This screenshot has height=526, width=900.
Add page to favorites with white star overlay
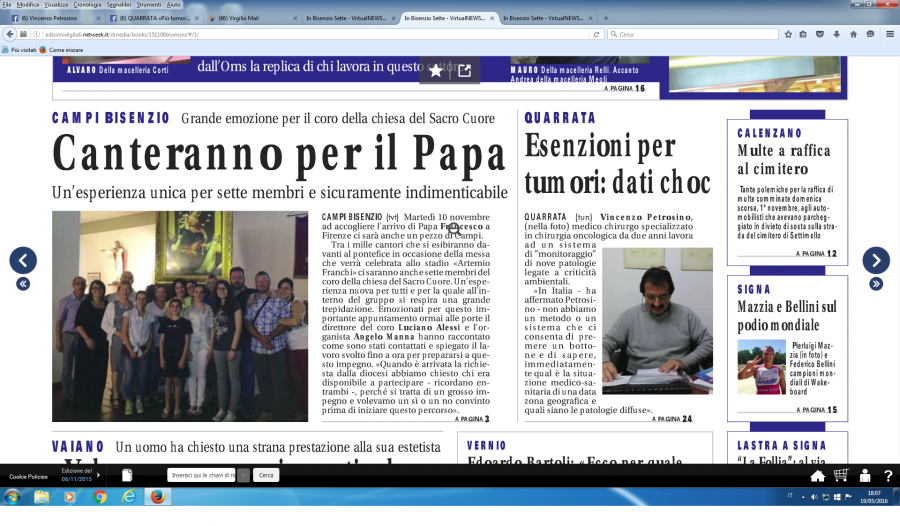click(x=436, y=71)
